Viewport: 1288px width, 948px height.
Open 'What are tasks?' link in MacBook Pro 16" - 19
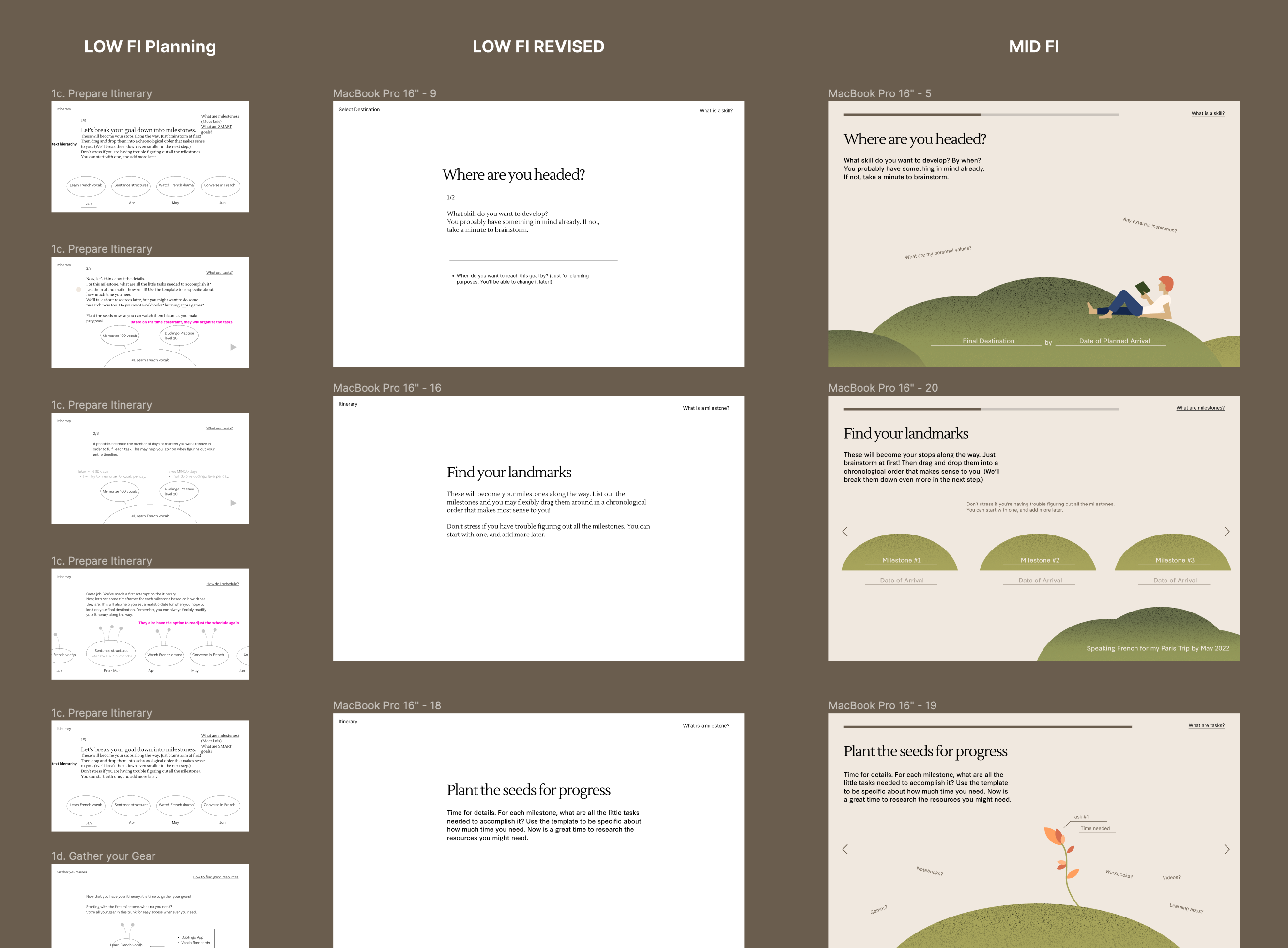coord(1206,725)
